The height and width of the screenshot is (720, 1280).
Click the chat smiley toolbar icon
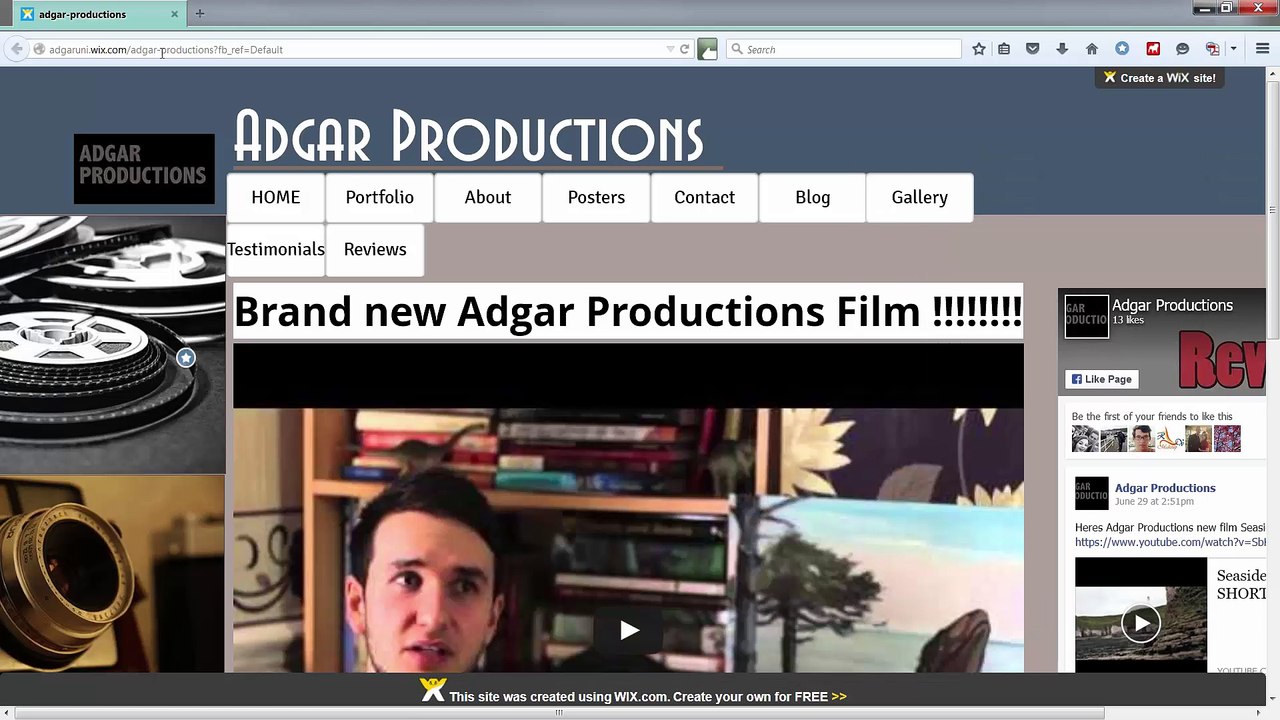1182,49
